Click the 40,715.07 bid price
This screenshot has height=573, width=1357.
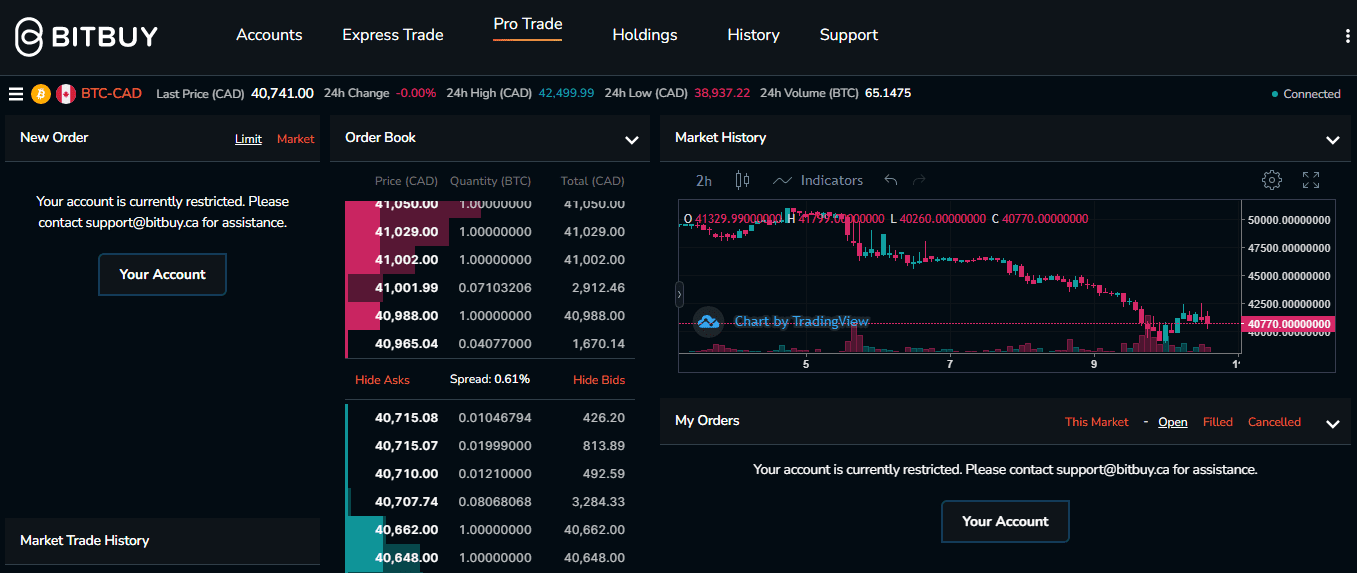point(406,445)
